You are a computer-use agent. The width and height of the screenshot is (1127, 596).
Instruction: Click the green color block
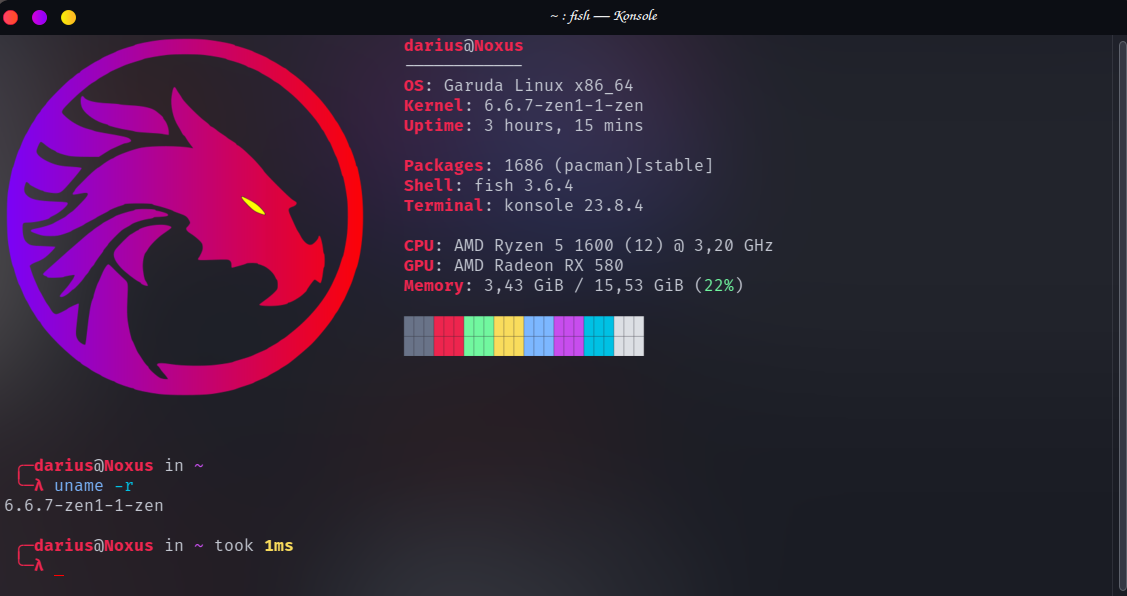(479, 336)
